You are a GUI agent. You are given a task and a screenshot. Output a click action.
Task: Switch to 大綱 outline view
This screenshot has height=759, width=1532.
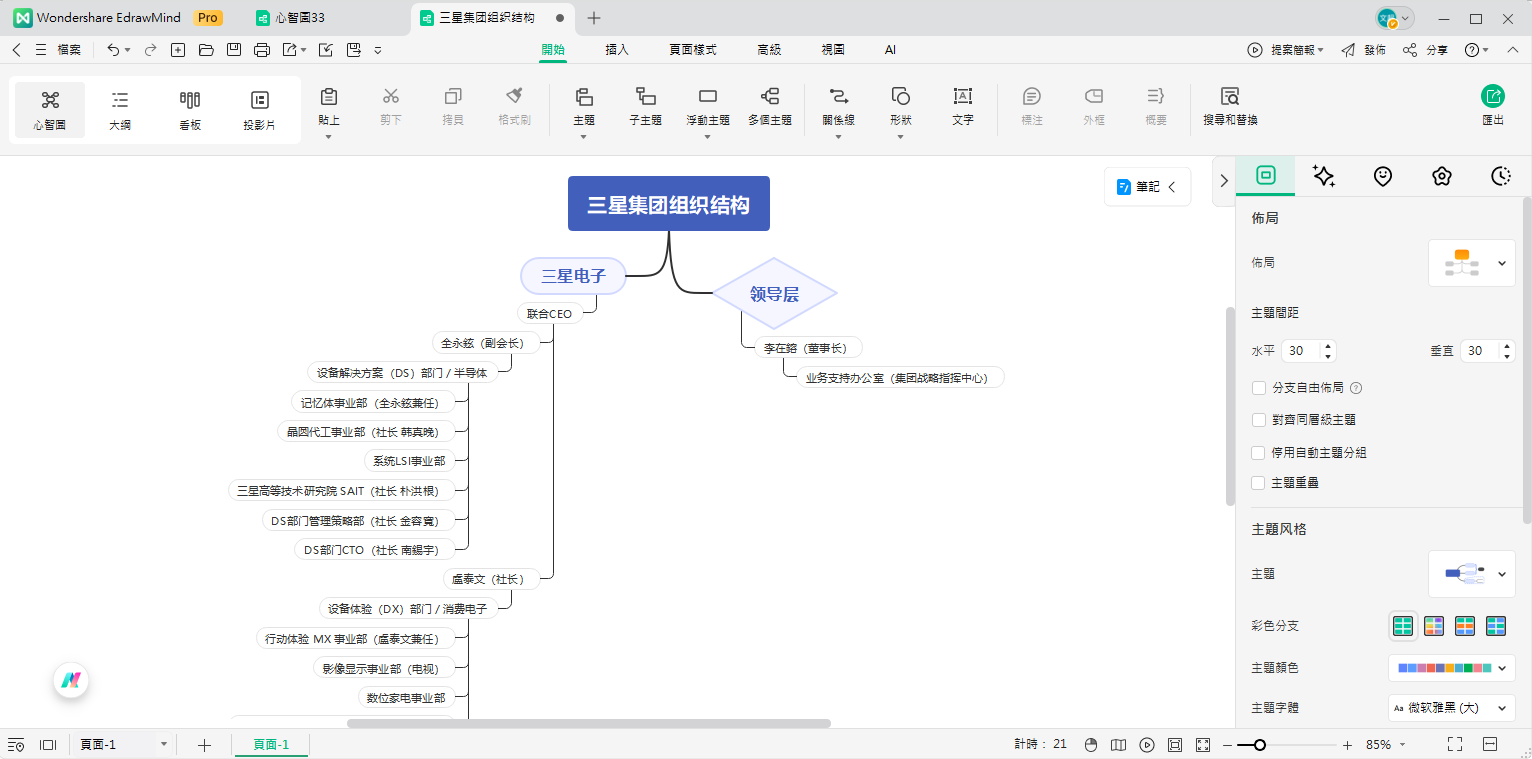tap(120, 109)
